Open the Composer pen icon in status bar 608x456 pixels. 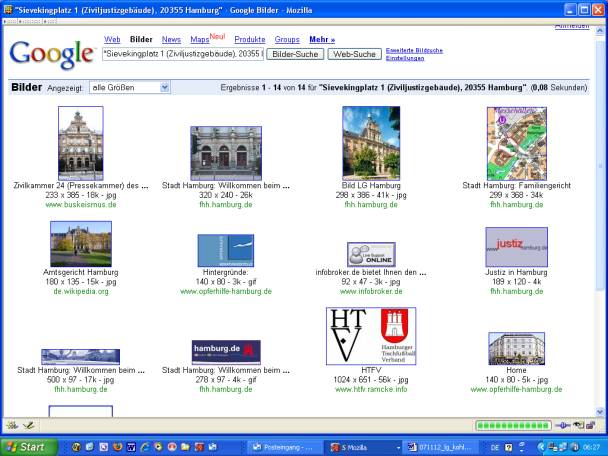[28, 425]
